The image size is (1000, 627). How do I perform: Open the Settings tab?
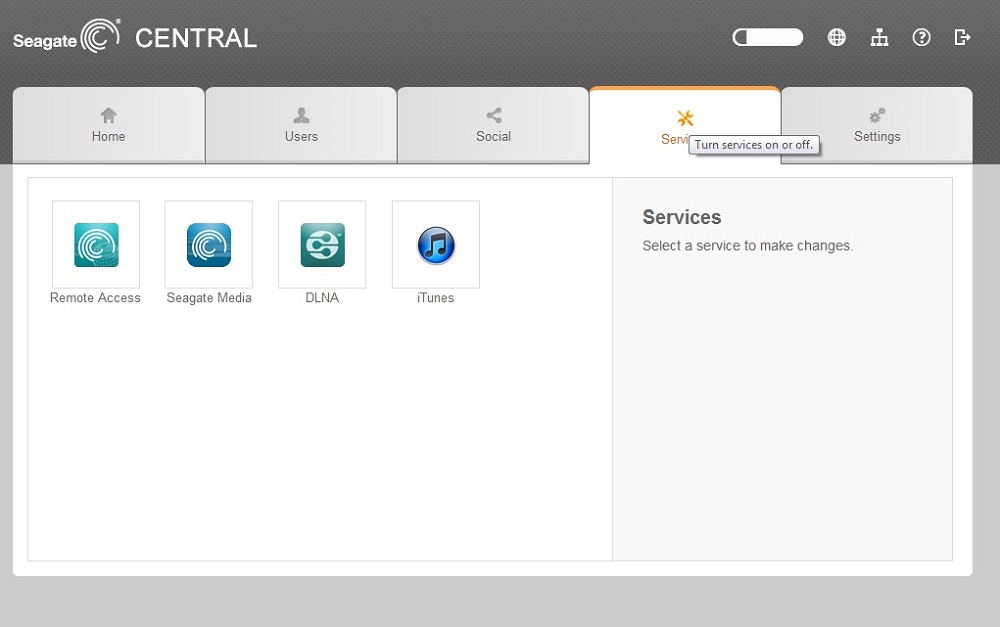(877, 125)
